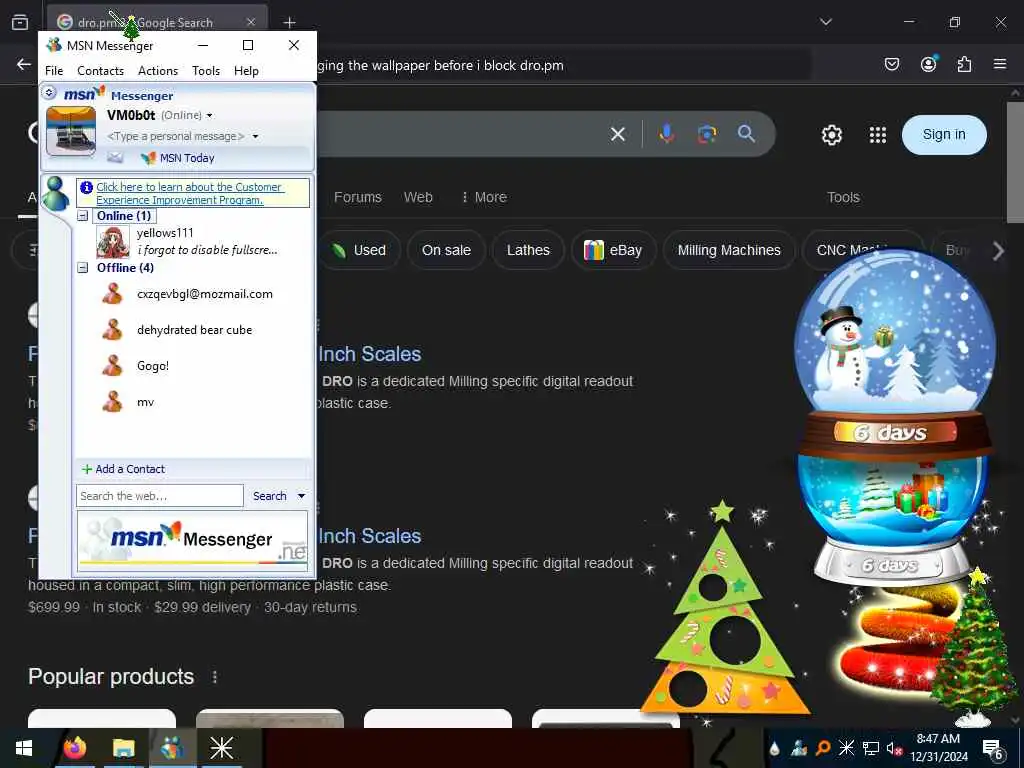This screenshot has width=1024, height=768.
Task: Apply the Lathes filter chip
Action: coord(528,250)
